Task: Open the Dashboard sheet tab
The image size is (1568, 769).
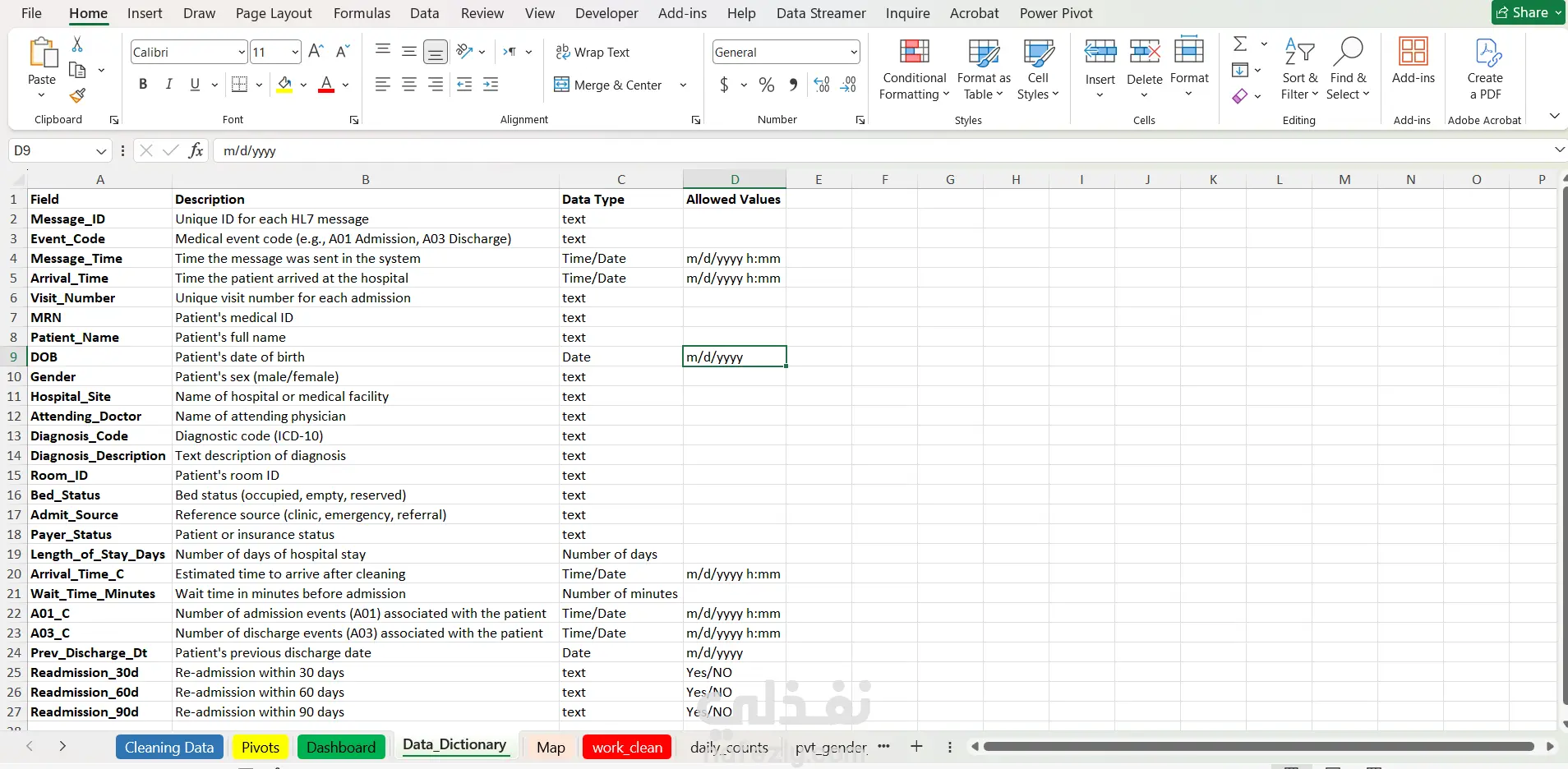Action: click(x=341, y=747)
